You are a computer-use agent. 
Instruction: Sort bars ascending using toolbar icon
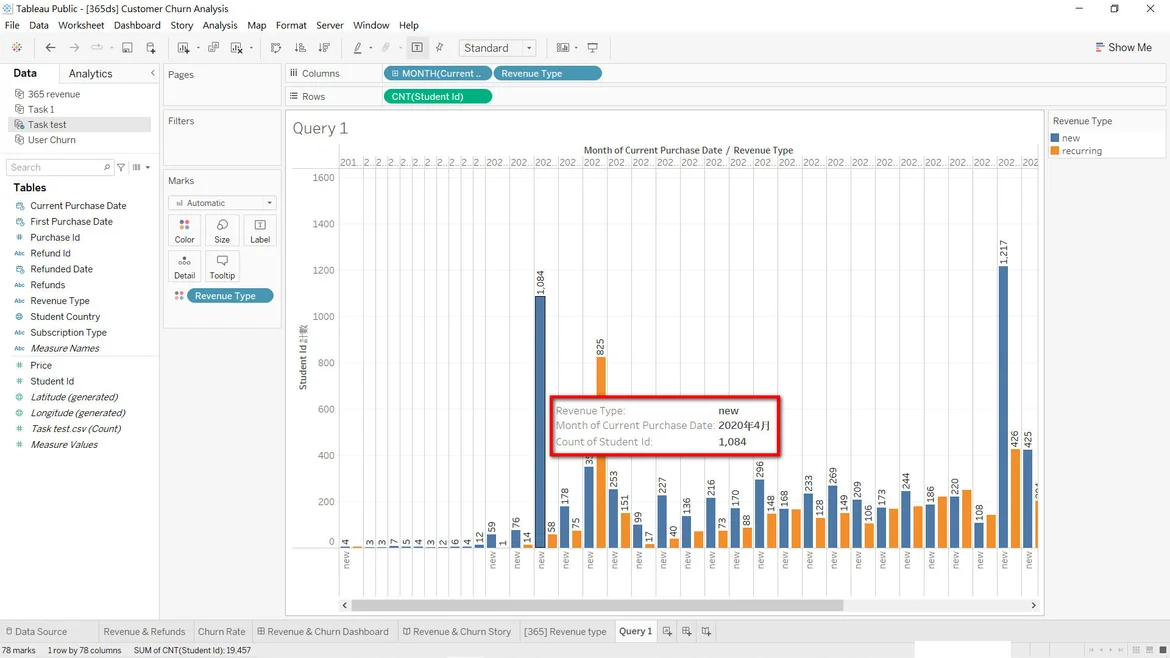click(x=300, y=48)
